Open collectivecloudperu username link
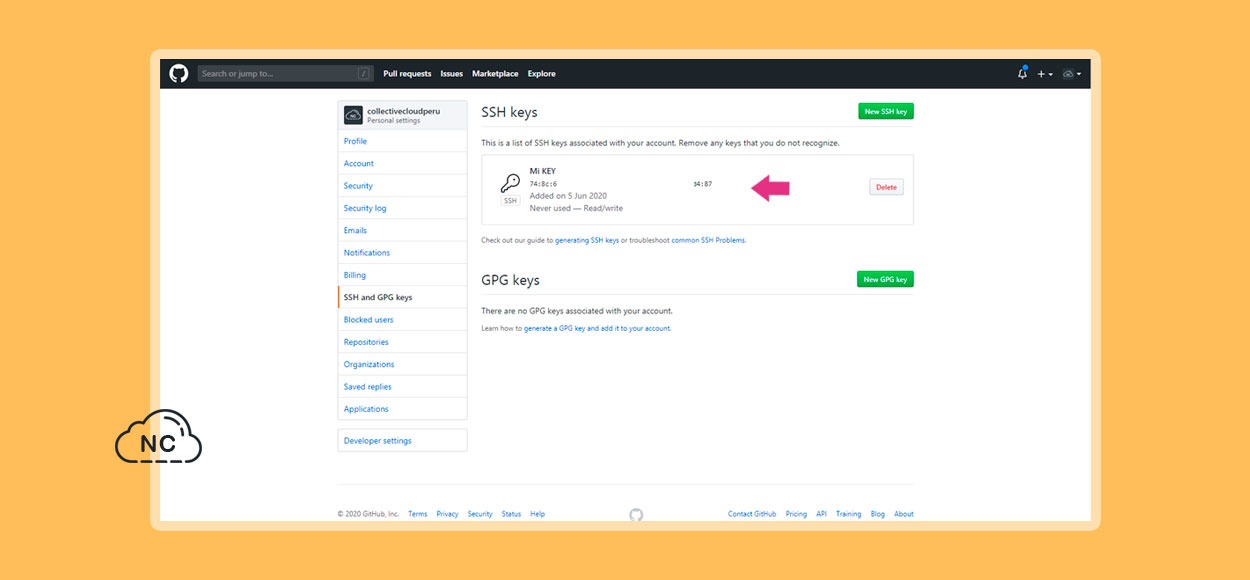This screenshot has width=1250, height=580. coord(403,111)
